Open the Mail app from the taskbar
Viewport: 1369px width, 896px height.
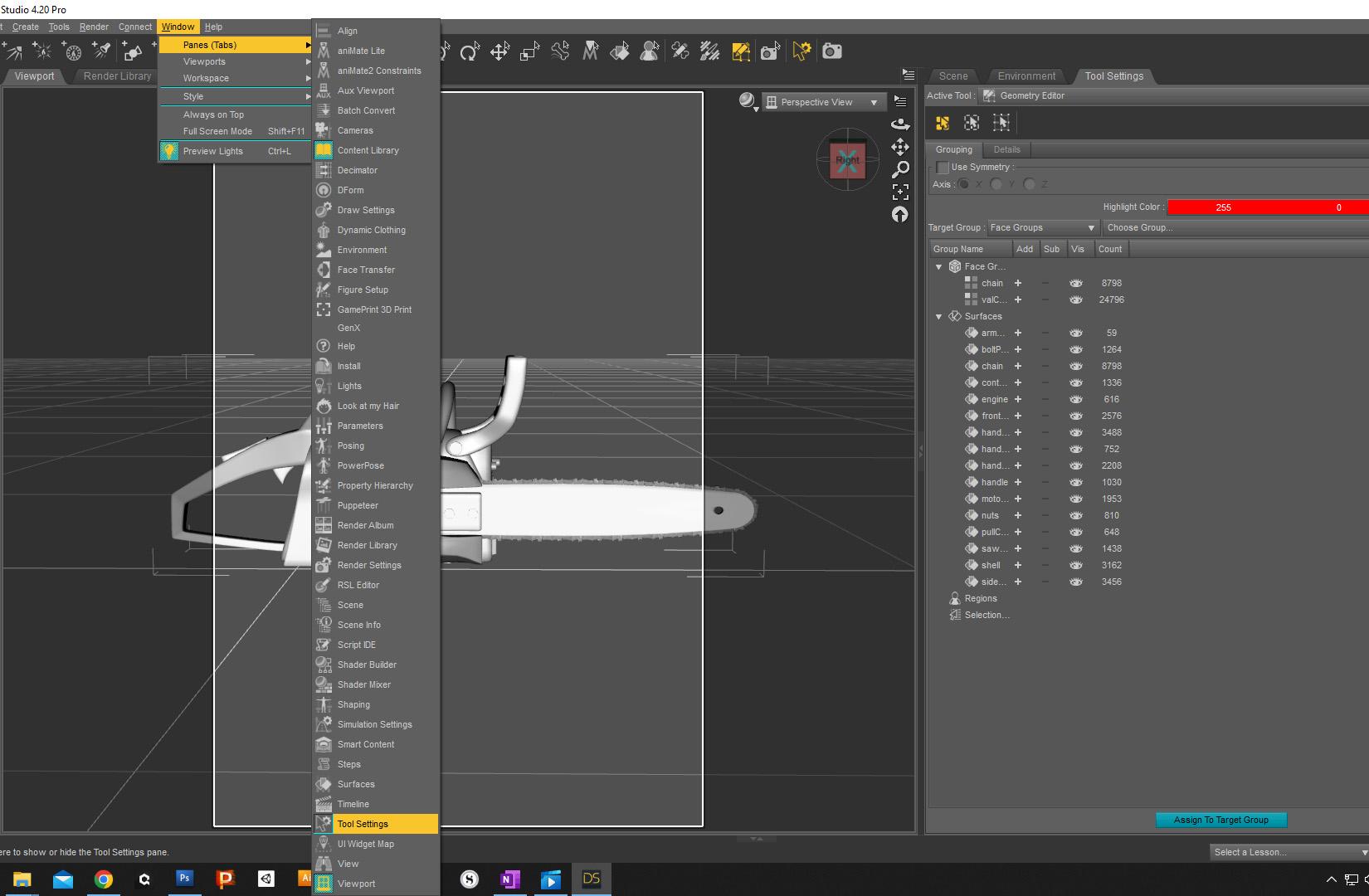pyautogui.click(x=63, y=879)
